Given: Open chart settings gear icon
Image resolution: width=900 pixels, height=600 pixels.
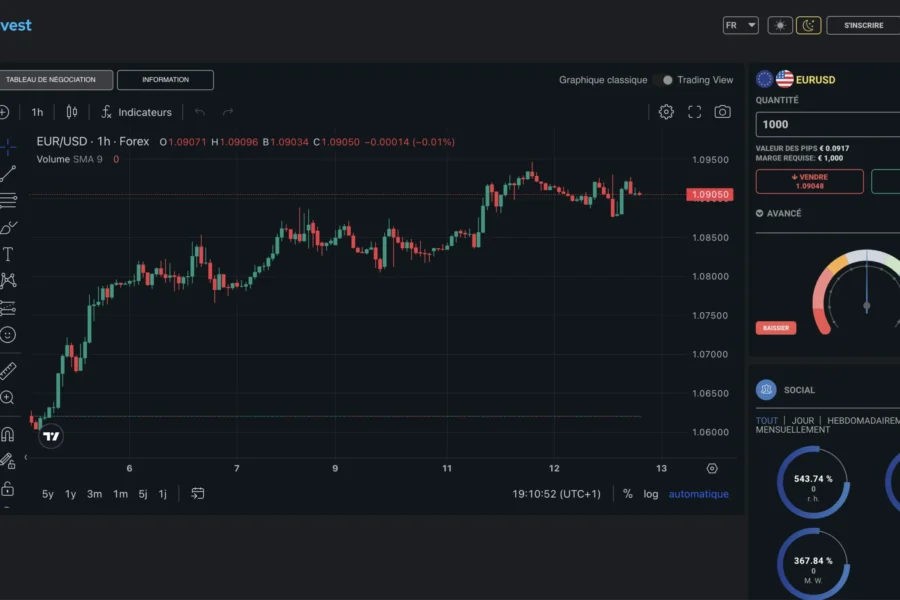Looking at the screenshot, I should pyautogui.click(x=666, y=112).
